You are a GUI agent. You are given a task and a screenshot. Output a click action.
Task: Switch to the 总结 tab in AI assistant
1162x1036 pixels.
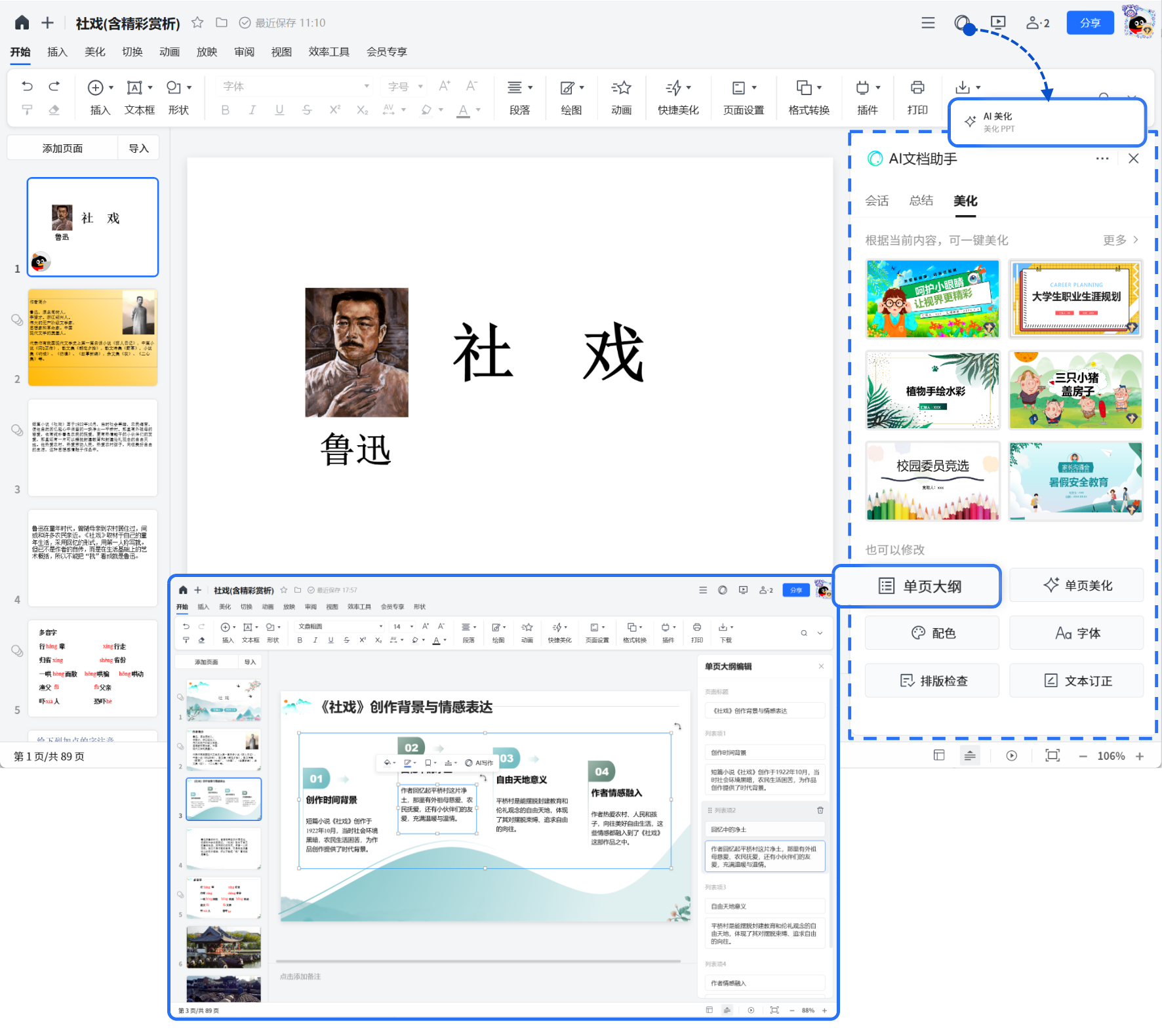[x=921, y=201]
